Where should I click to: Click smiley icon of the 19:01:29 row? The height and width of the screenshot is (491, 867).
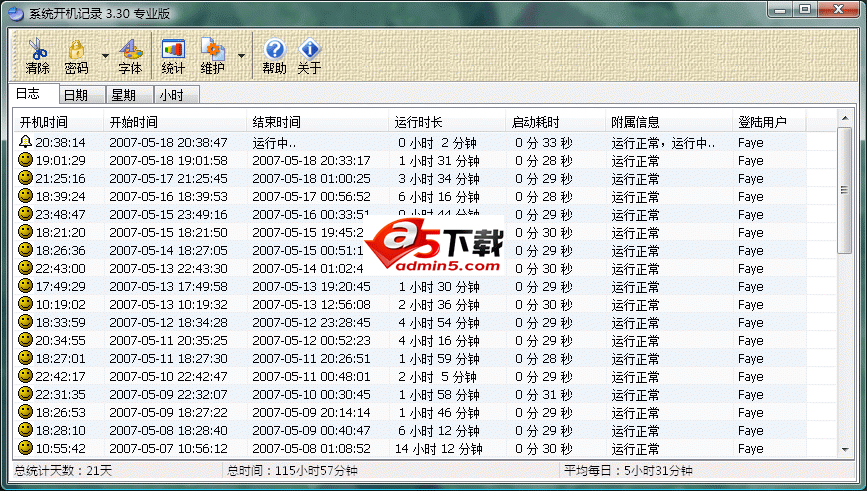pyautogui.click(x=25, y=160)
